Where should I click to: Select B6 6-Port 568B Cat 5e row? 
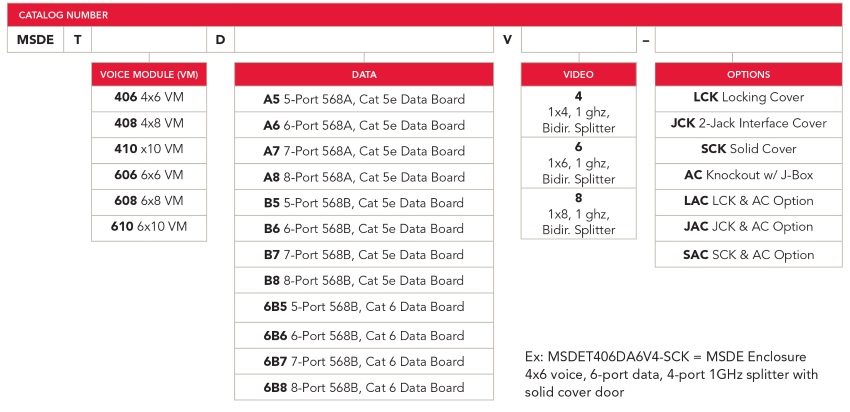point(364,228)
